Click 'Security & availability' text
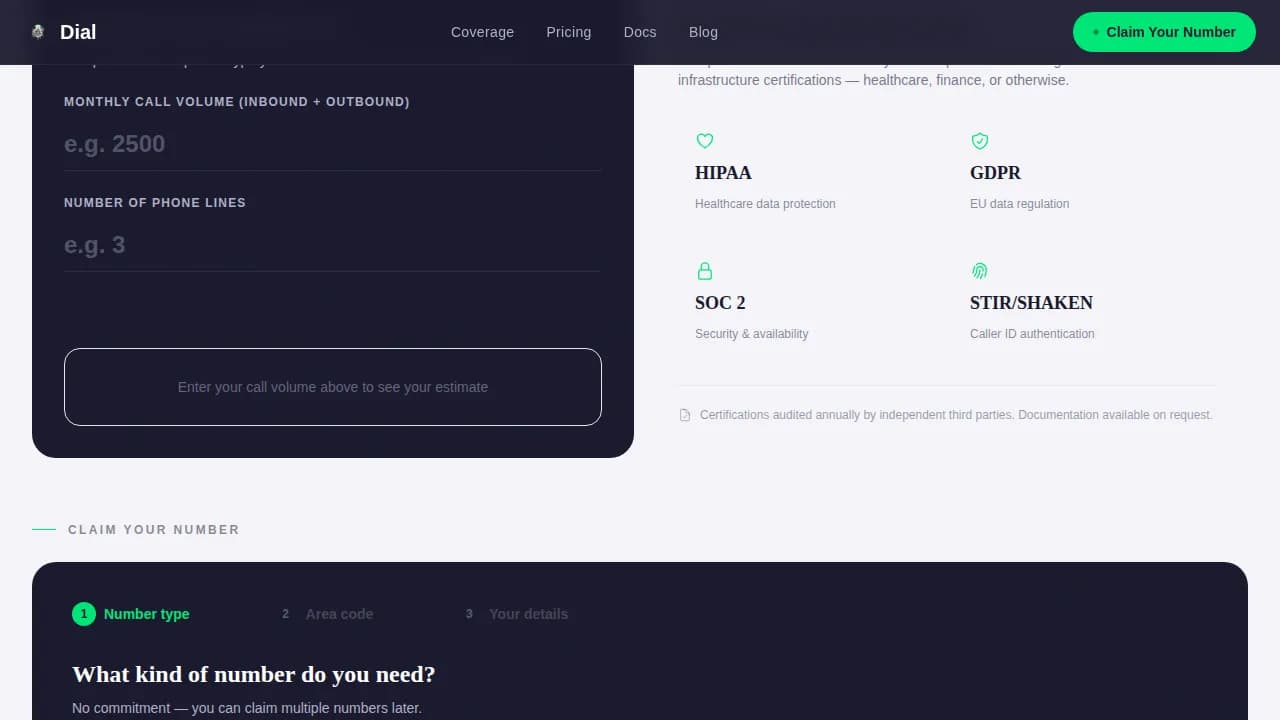The image size is (1280, 720). [x=751, y=334]
